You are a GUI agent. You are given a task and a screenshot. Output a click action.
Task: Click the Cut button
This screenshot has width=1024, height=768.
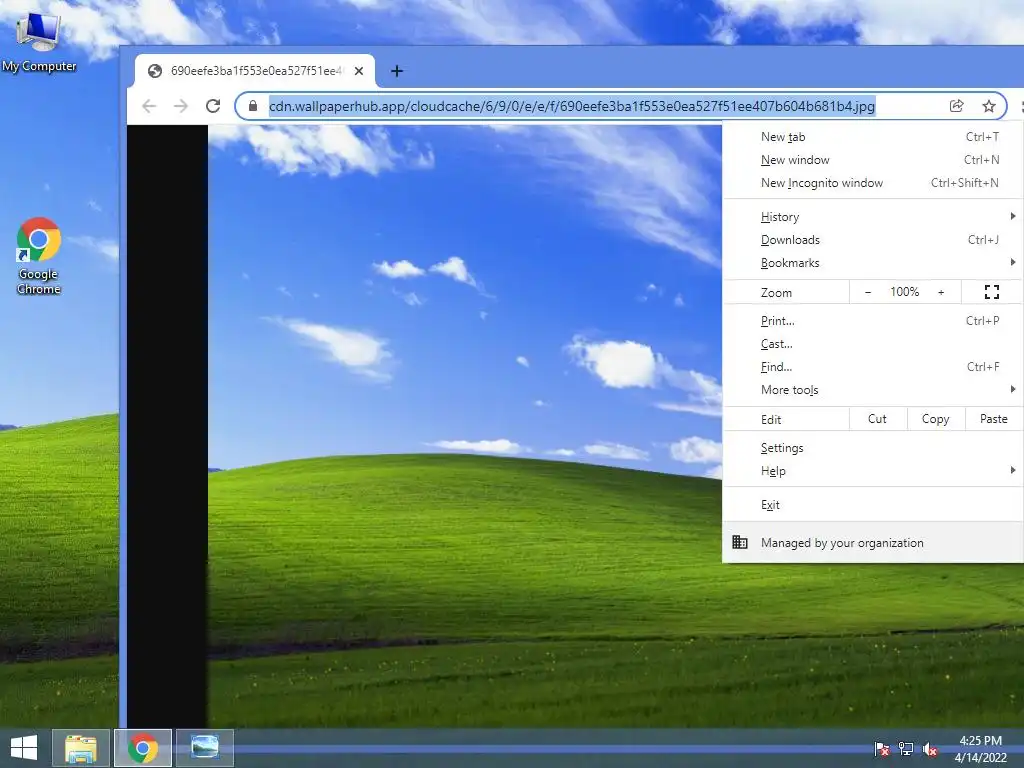pos(878,419)
